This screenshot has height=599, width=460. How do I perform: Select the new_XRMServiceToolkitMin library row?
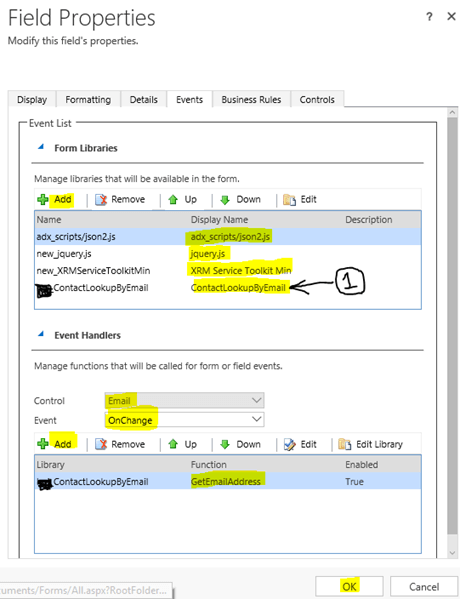(228, 270)
